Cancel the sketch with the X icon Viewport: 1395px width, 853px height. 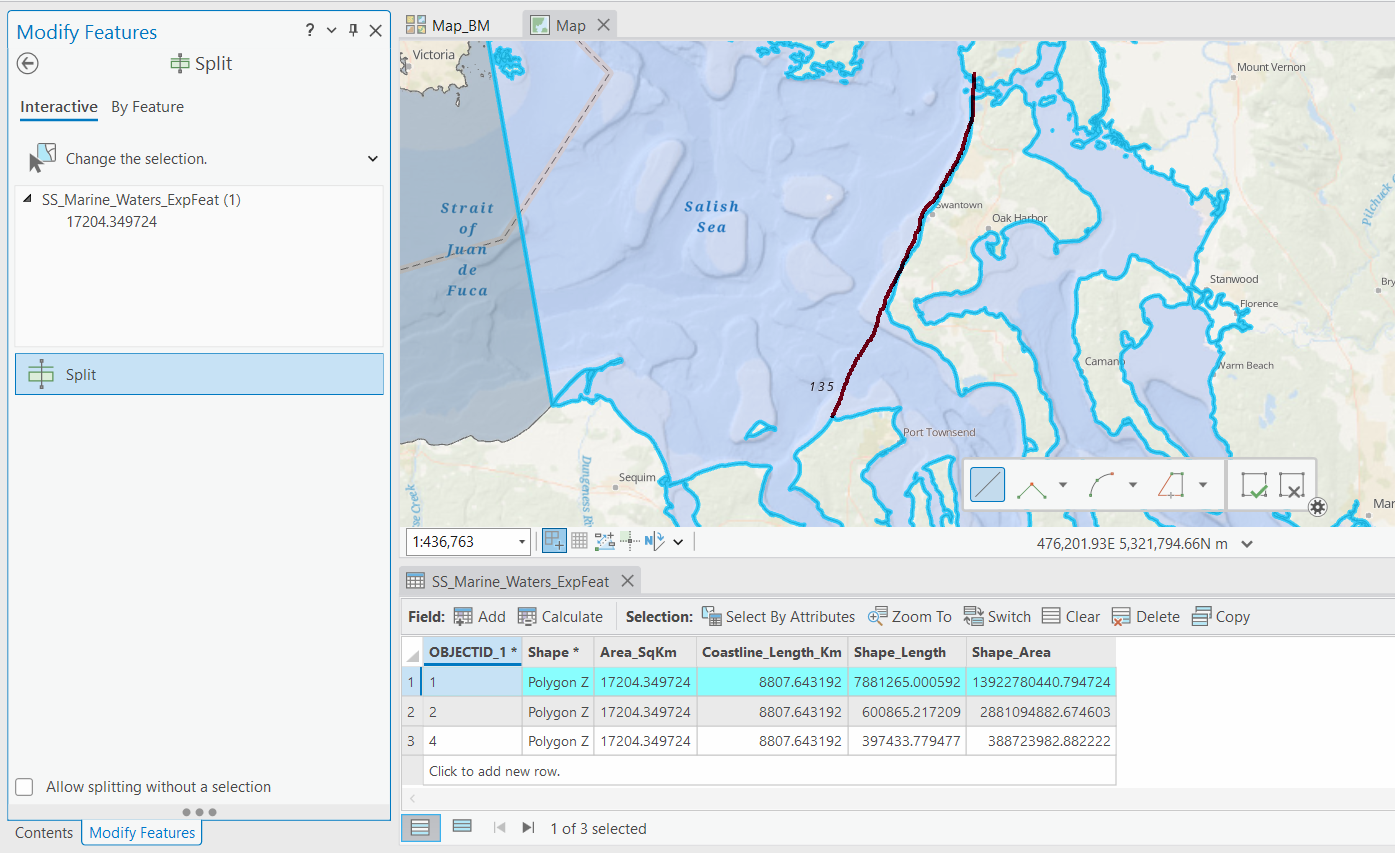click(1292, 485)
